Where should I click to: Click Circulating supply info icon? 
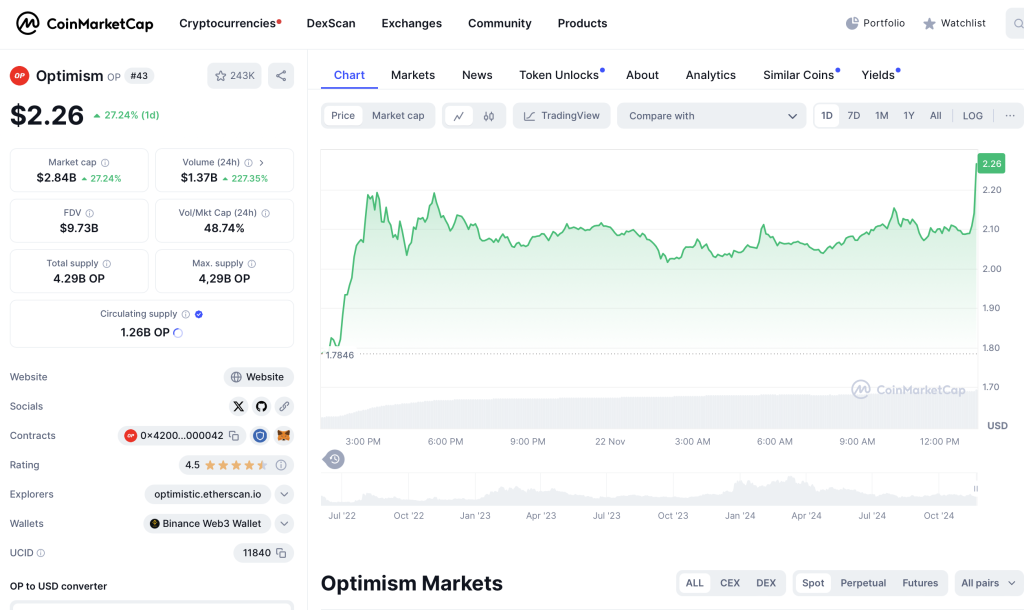point(185,314)
